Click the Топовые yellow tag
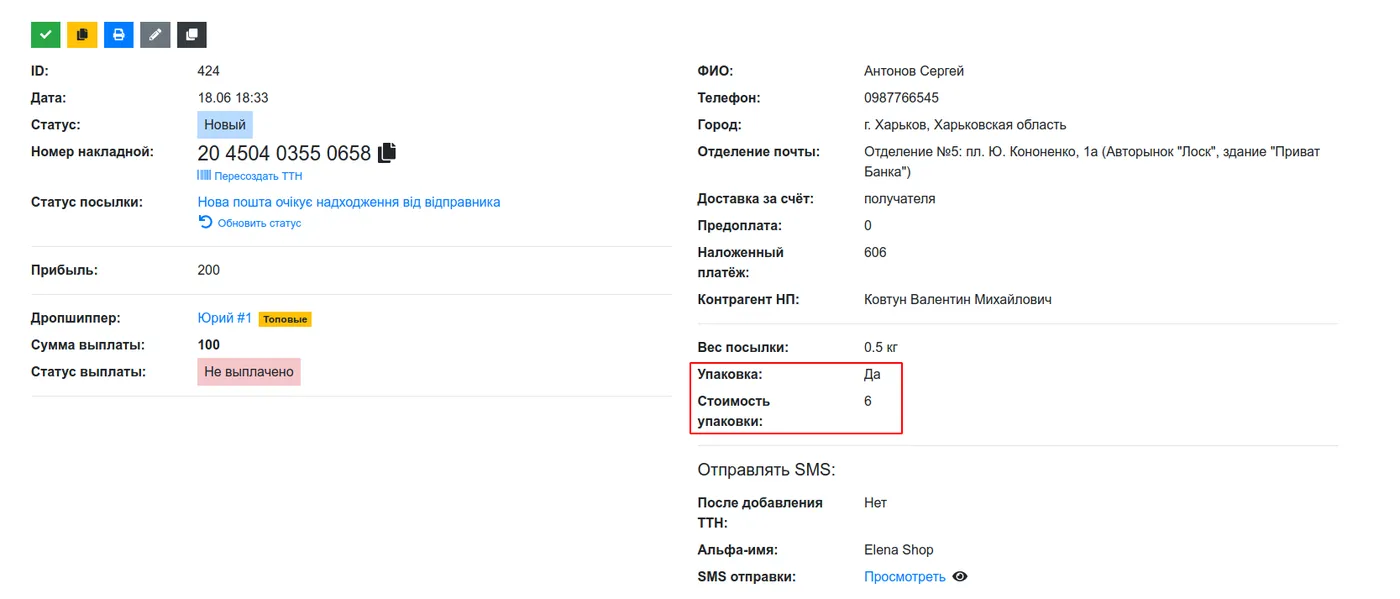 coord(286,319)
